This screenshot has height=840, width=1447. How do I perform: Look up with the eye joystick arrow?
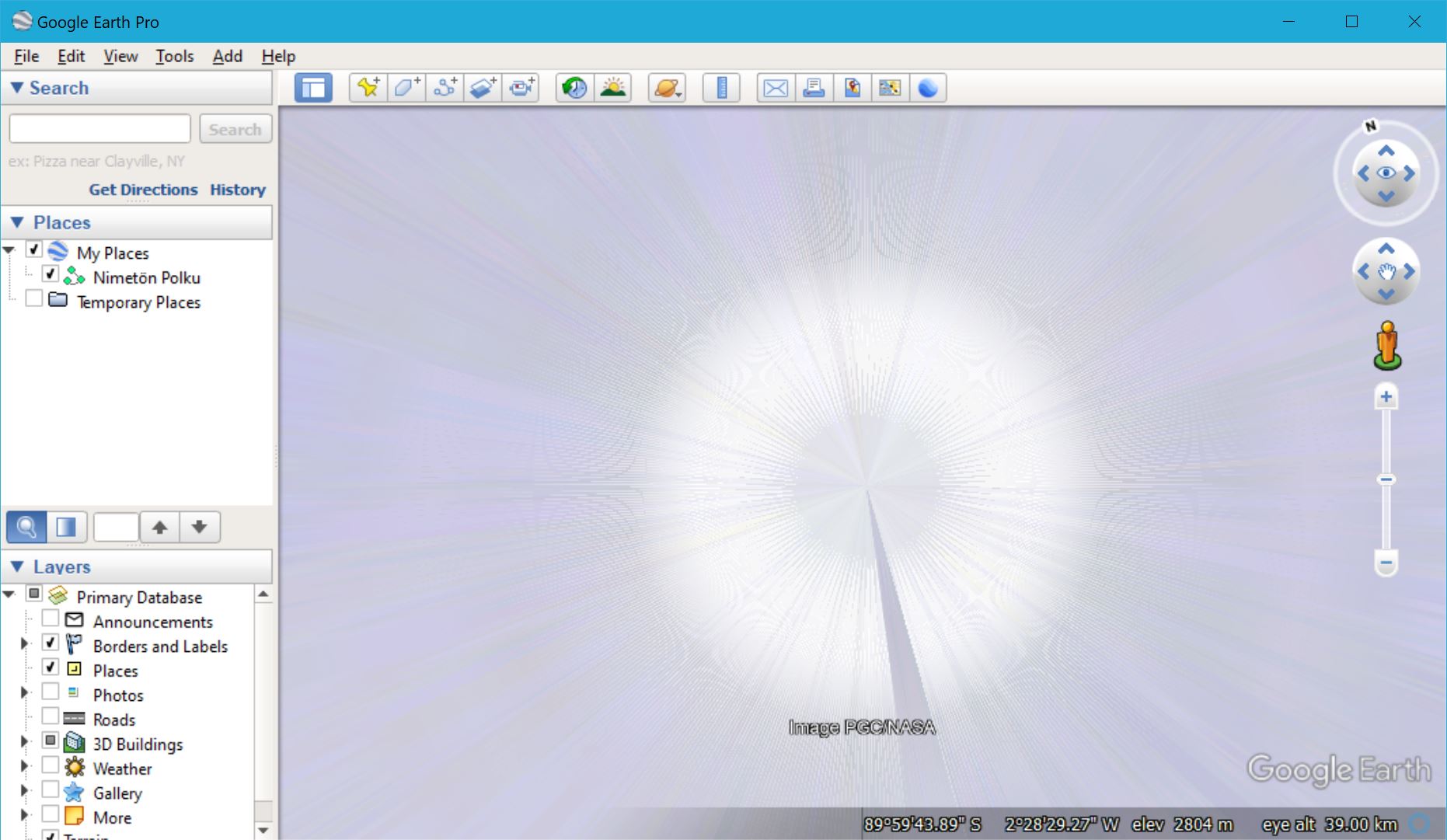coord(1386,151)
